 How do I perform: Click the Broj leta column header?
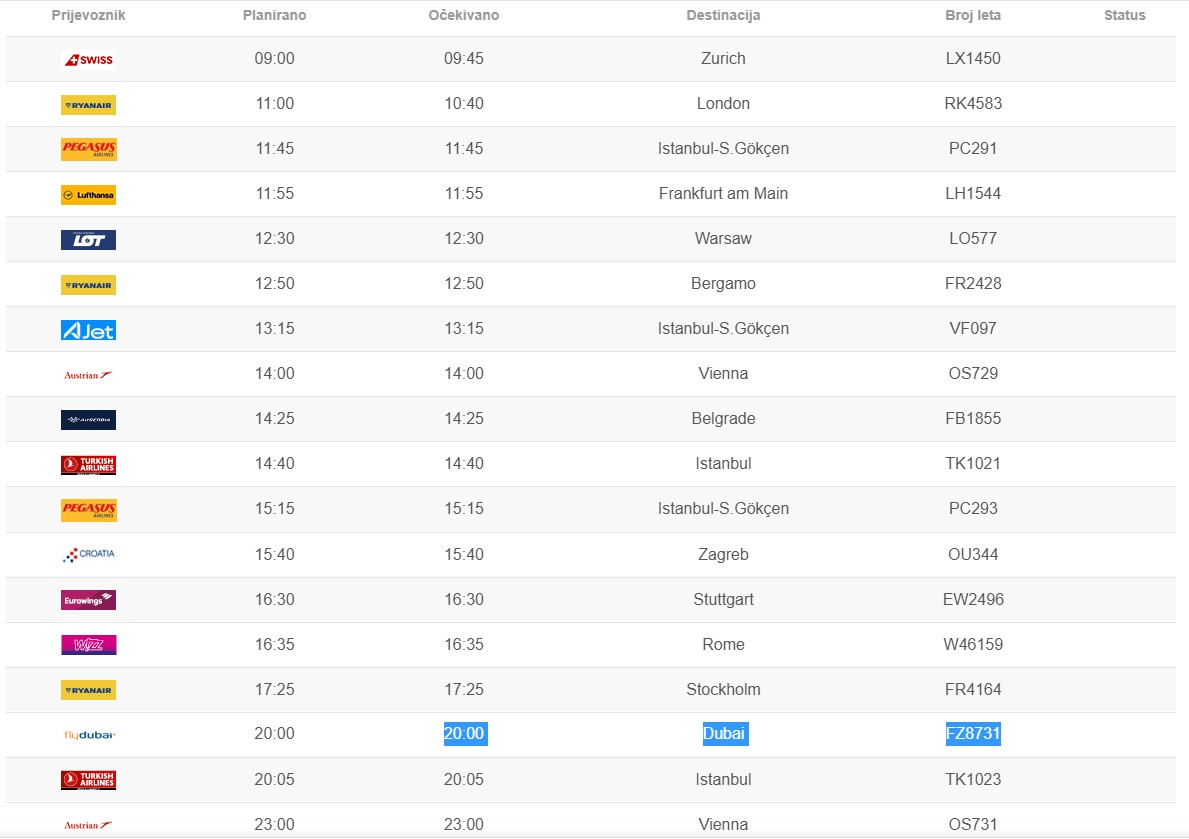pos(973,16)
